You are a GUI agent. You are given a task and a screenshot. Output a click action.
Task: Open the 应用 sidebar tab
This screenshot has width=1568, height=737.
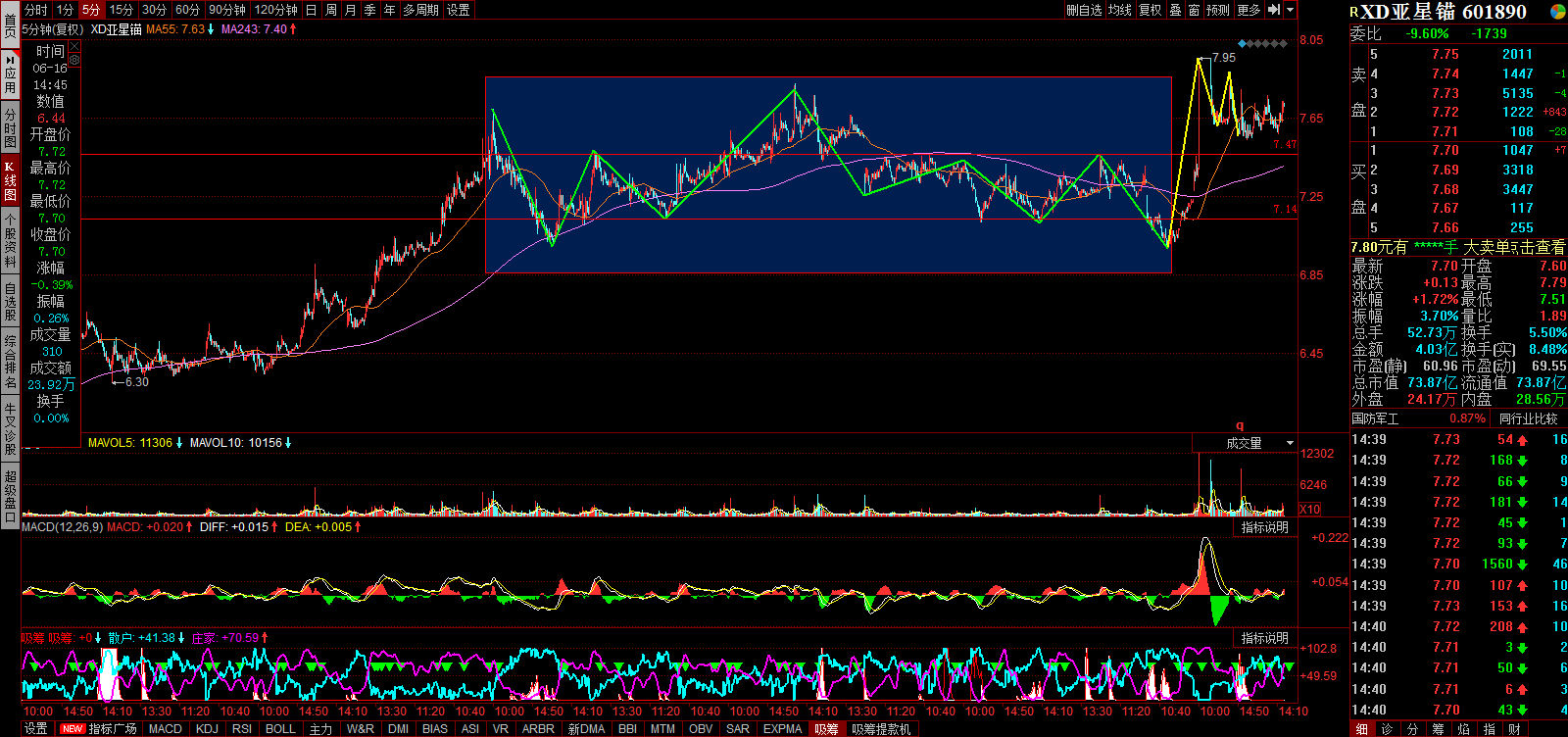(x=10, y=74)
